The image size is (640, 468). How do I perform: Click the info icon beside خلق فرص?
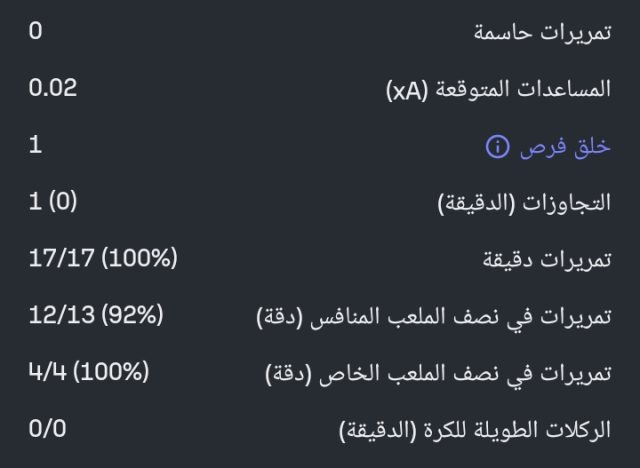click(x=497, y=147)
